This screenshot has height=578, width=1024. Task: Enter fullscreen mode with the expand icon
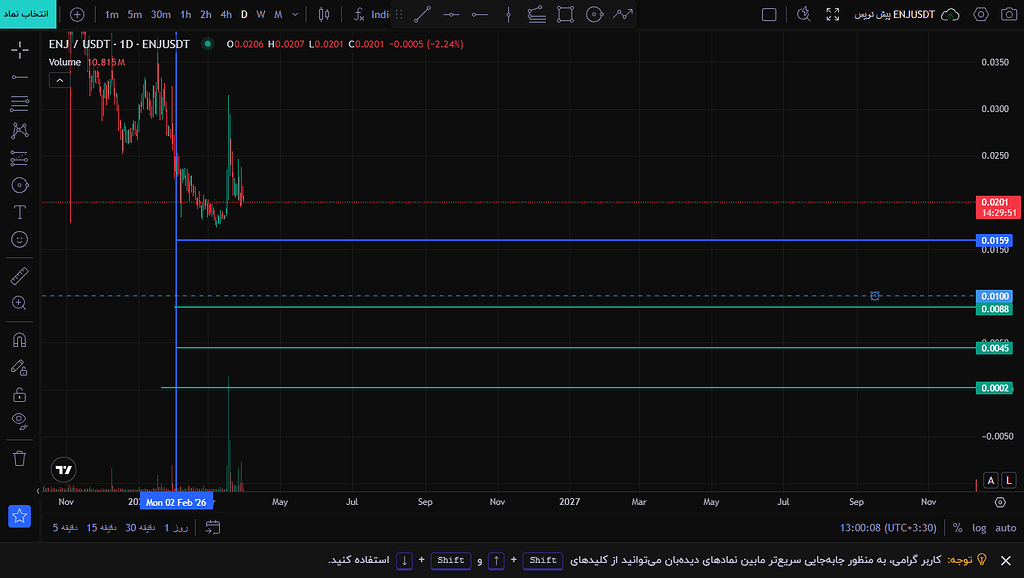pos(833,16)
